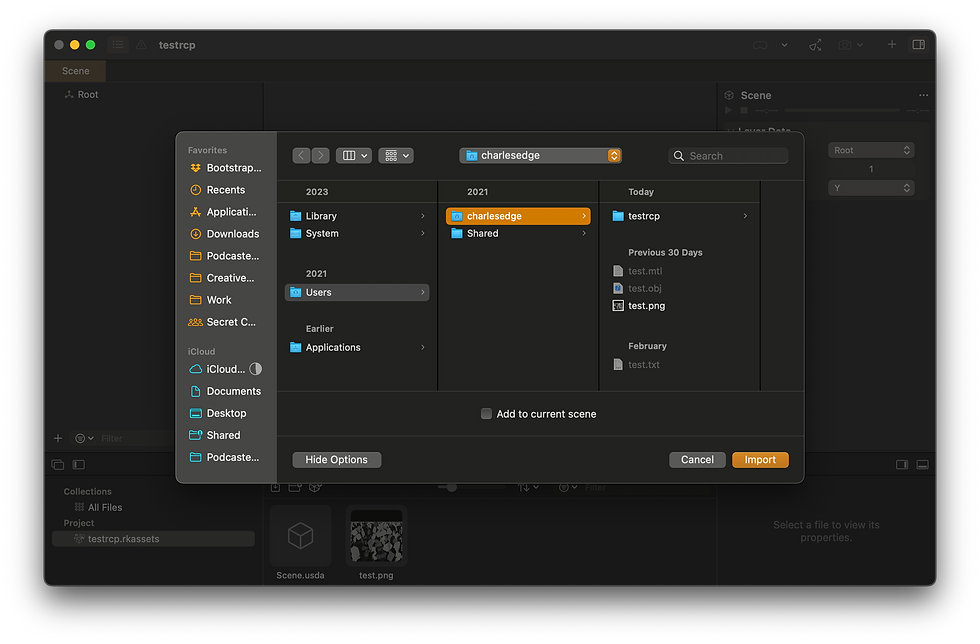Open the charlesedge location dropdown
Image resolution: width=980 pixels, height=644 pixels.
(614, 155)
